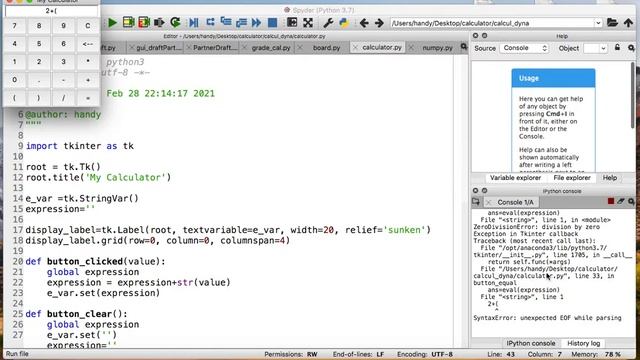Click the ( button in My Calculator

coord(14,98)
